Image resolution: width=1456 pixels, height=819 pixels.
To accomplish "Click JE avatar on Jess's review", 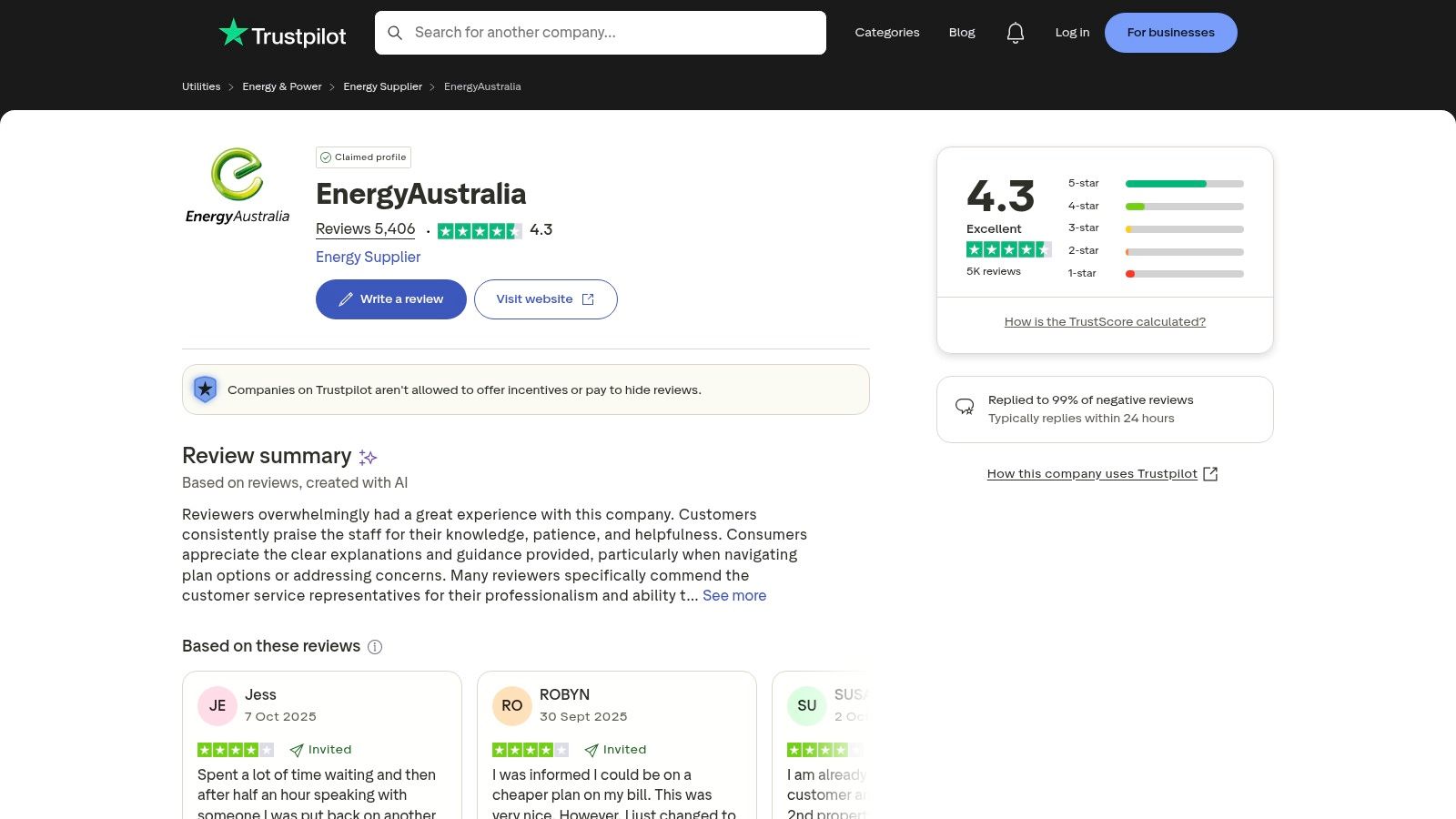I will tap(217, 705).
